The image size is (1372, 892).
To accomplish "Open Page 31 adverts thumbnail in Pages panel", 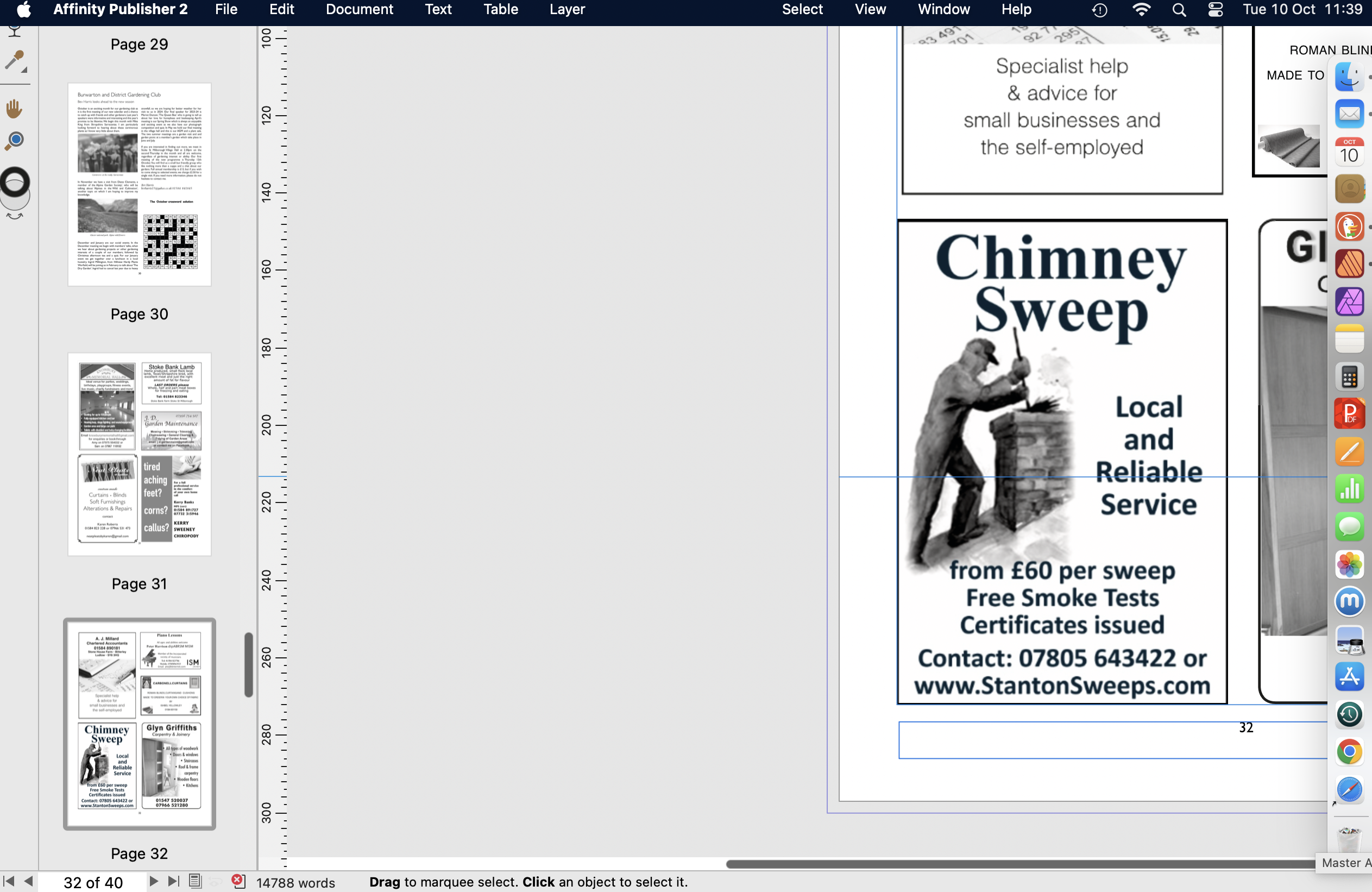I will point(140,454).
